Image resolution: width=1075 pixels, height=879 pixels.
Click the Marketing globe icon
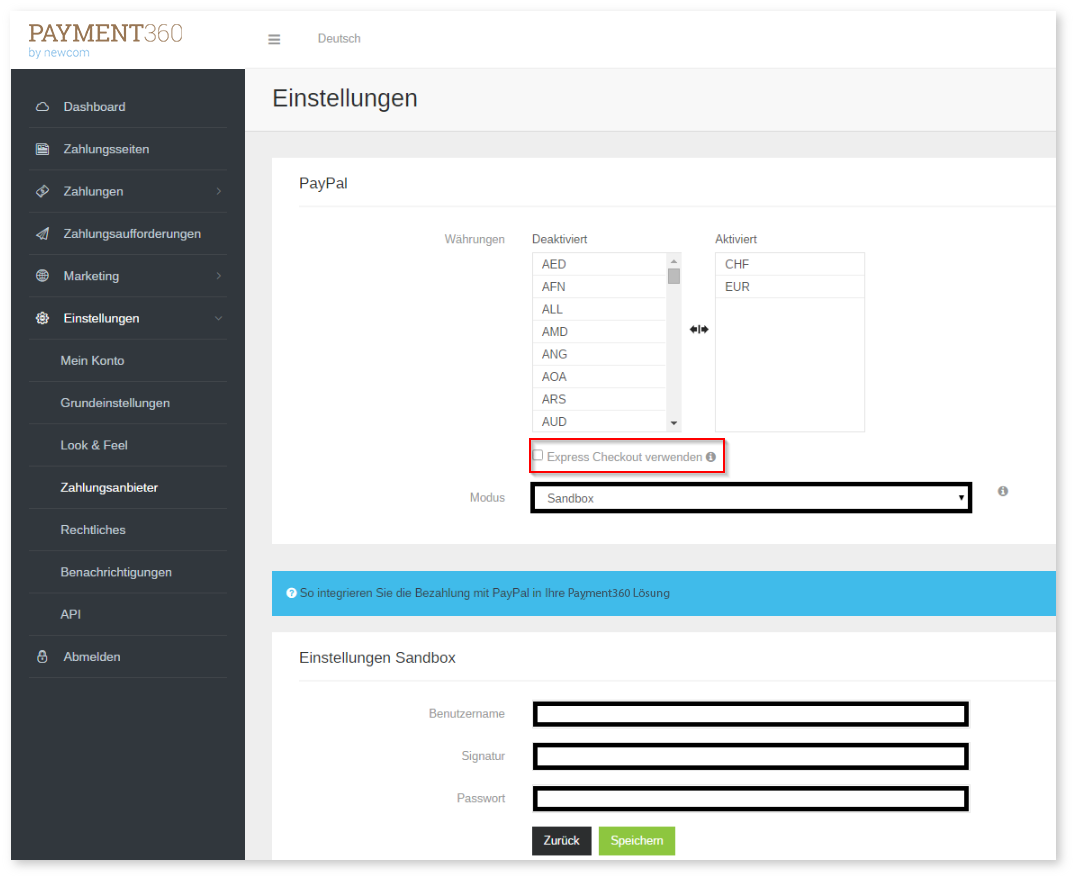(42, 276)
